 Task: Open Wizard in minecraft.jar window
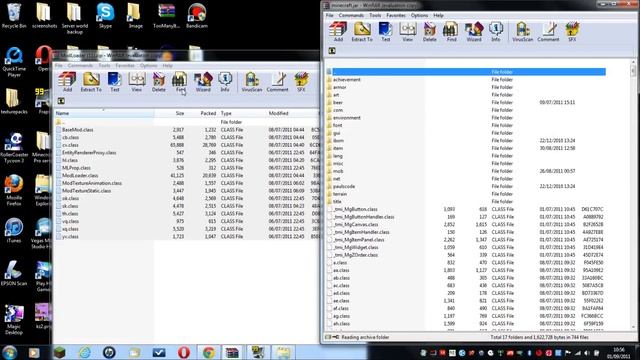tap(474, 32)
